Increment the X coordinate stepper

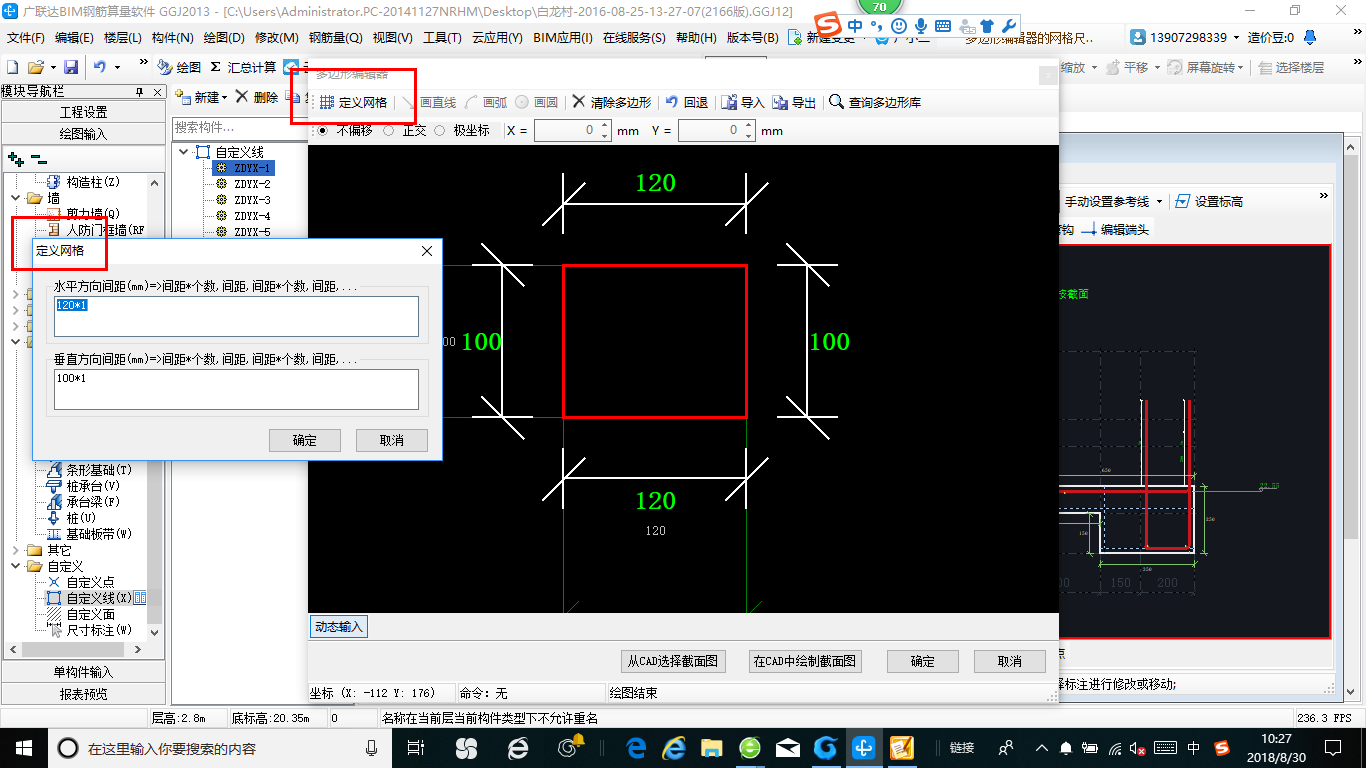604,126
